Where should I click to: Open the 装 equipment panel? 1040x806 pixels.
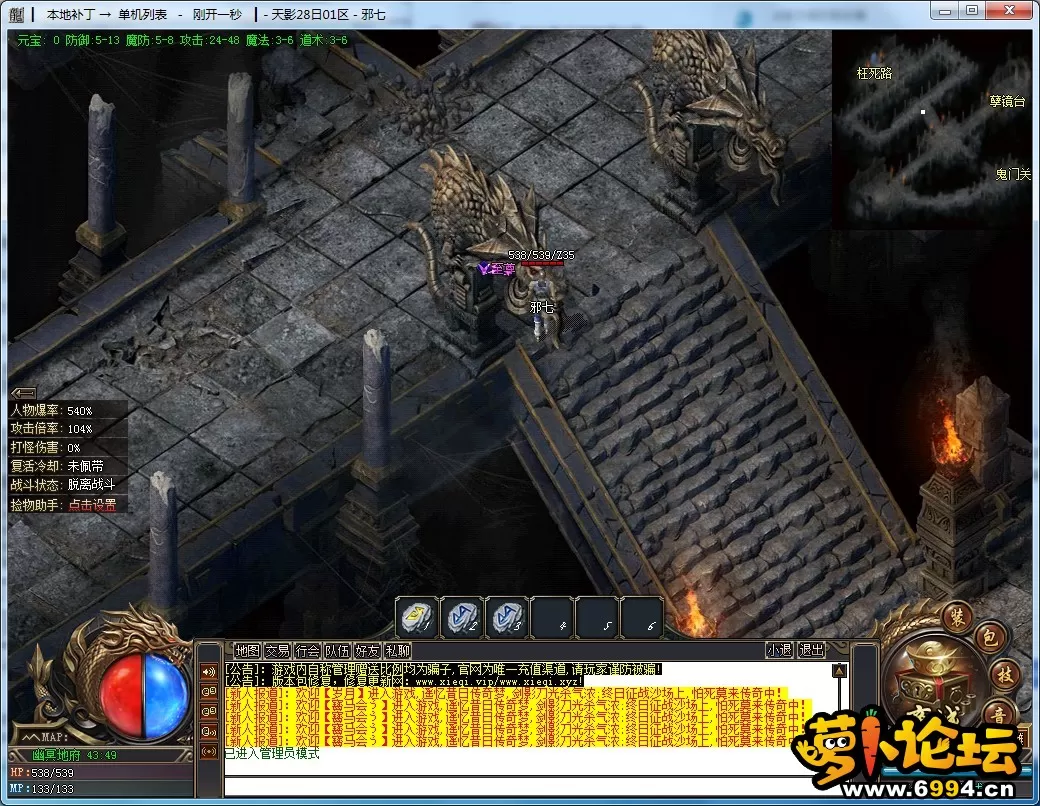(958, 616)
